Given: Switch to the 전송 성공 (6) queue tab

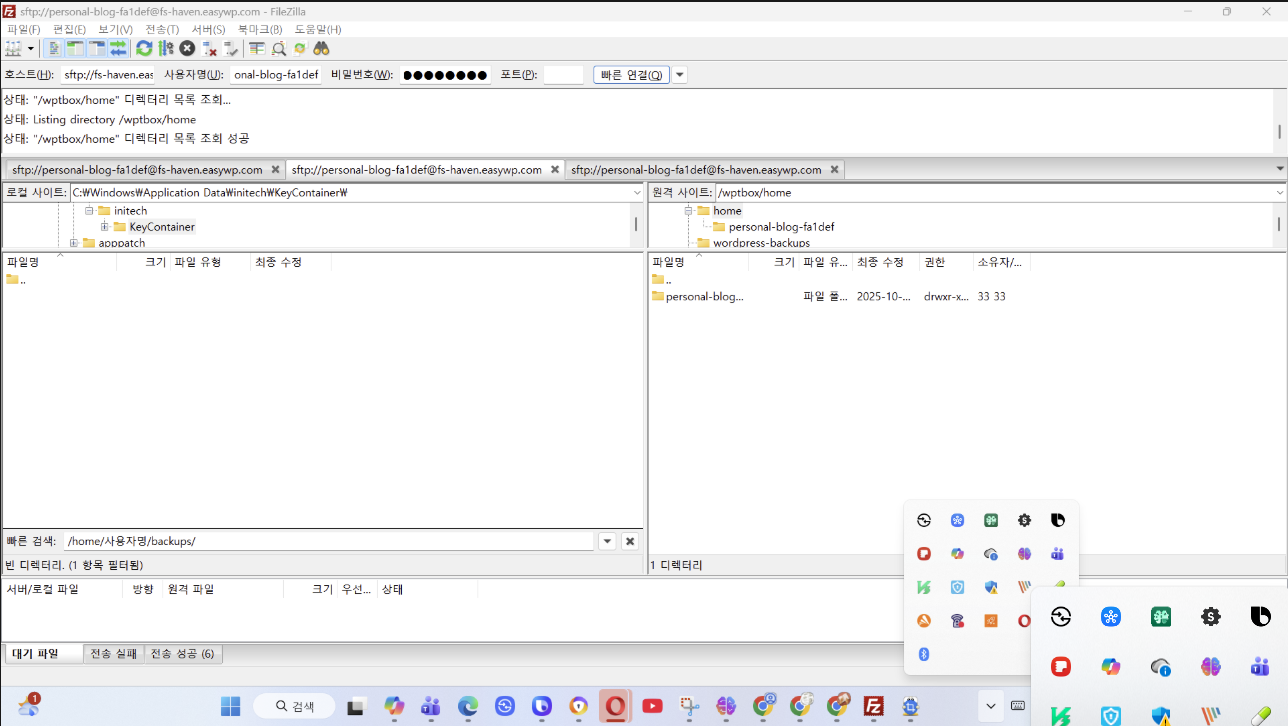Looking at the screenshot, I should [184, 654].
